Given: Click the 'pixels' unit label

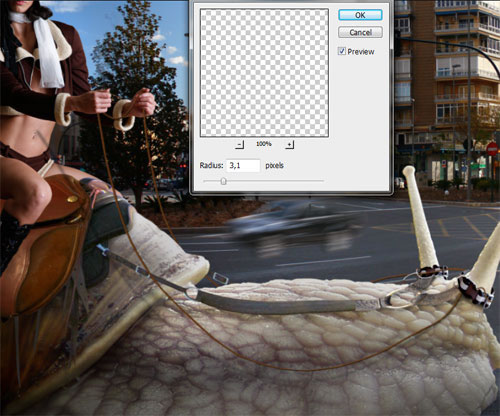Looking at the screenshot, I should [274, 165].
